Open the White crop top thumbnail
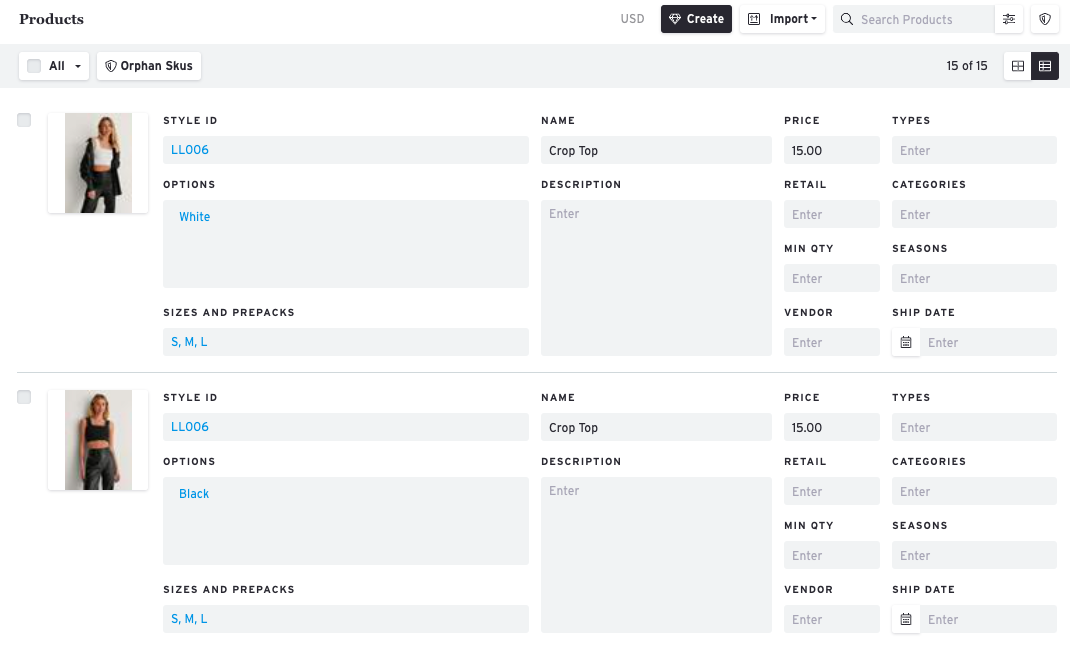Viewport: 1070px width, 648px height. coord(97,162)
